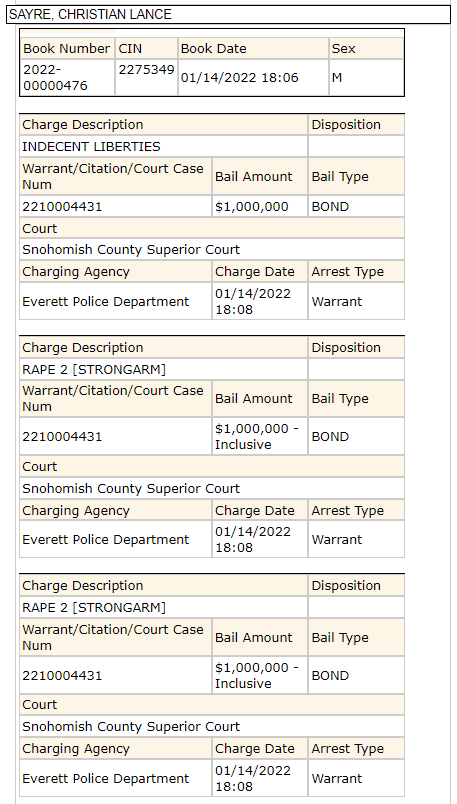This screenshot has height=804, width=457.
Task: Click first Everett Police Department agency cell
Action: 115,302
